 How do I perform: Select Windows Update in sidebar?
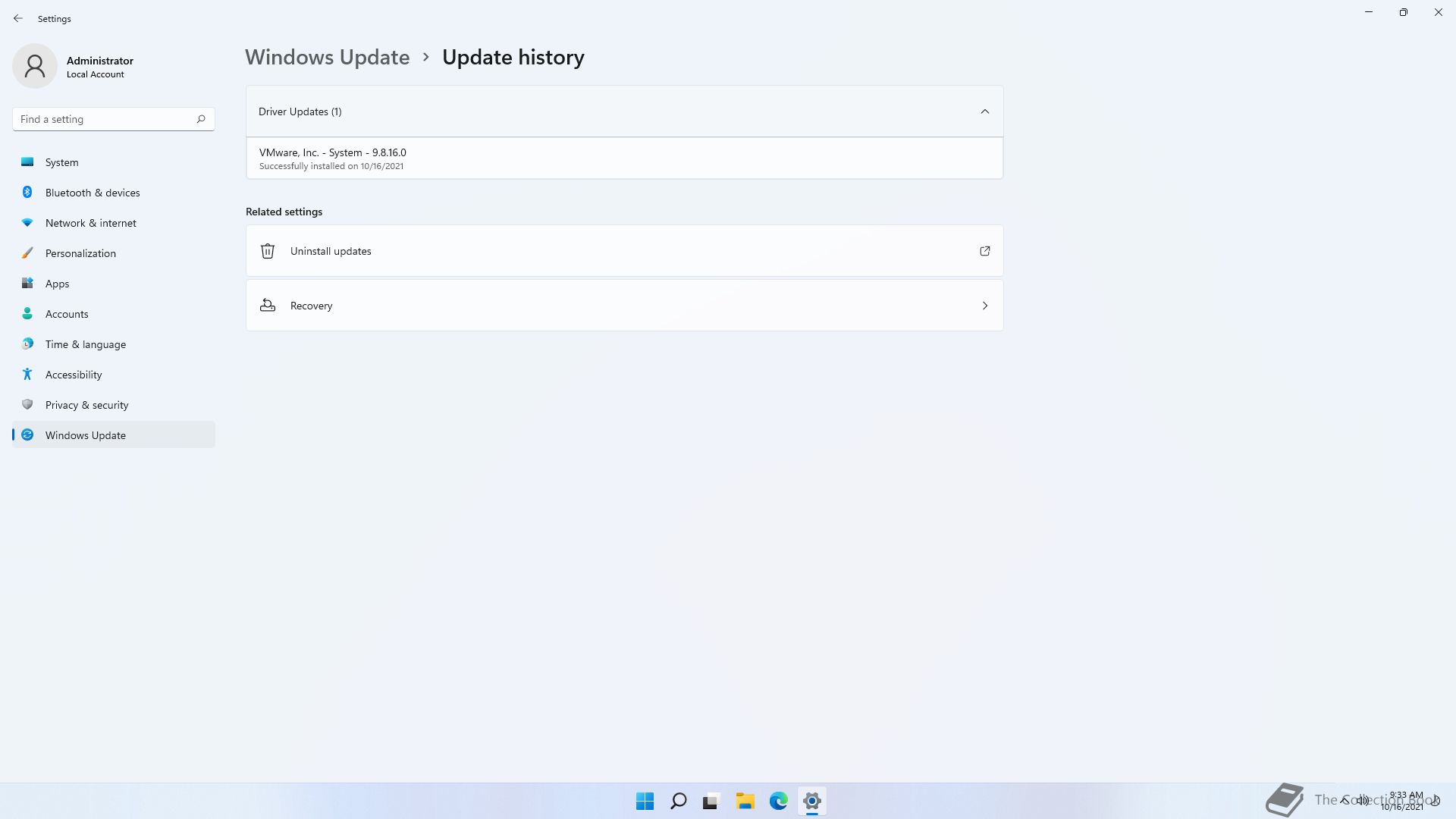point(114,435)
